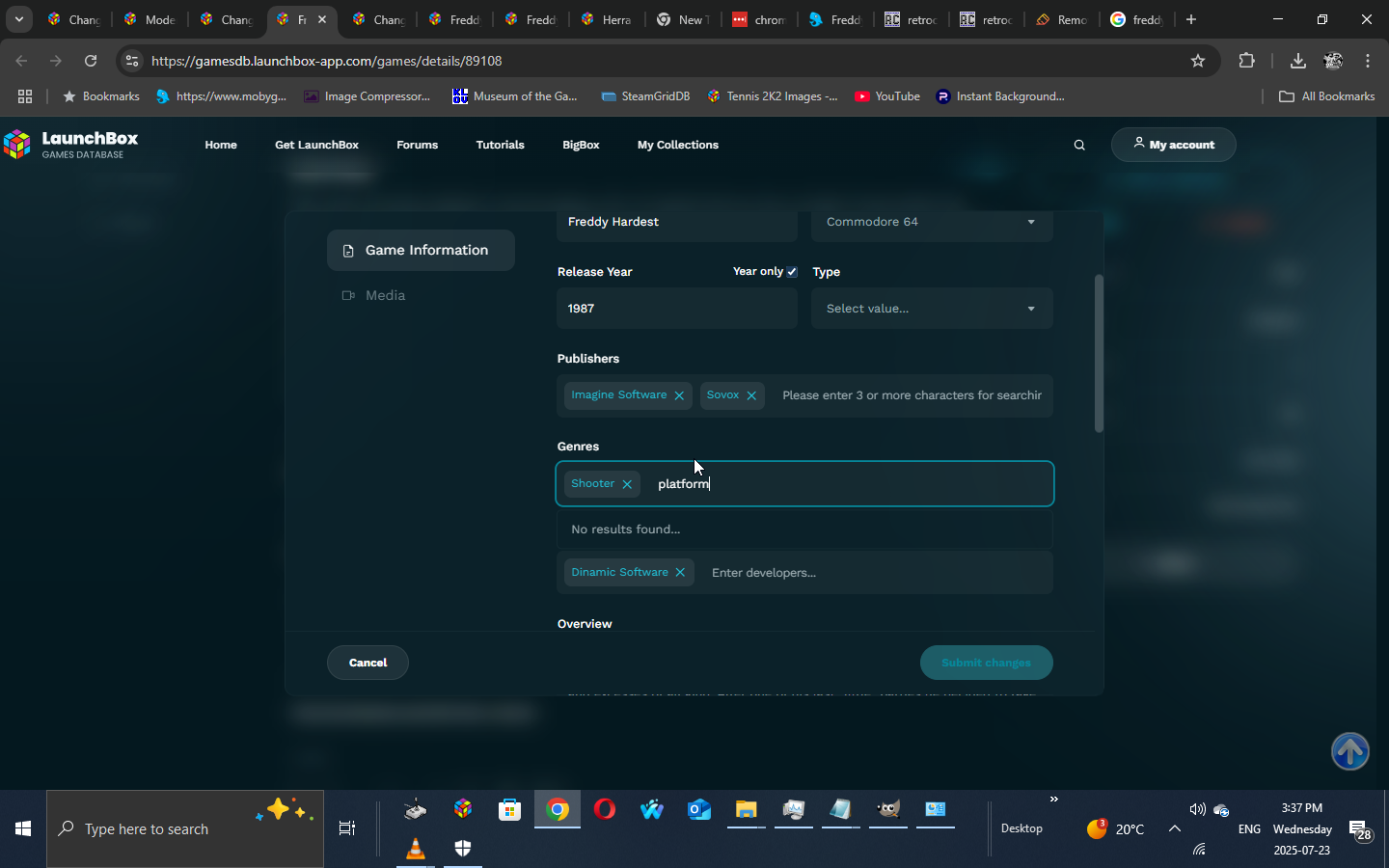
Task: Click the LaunchBox Games Database logo
Action: (71, 145)
